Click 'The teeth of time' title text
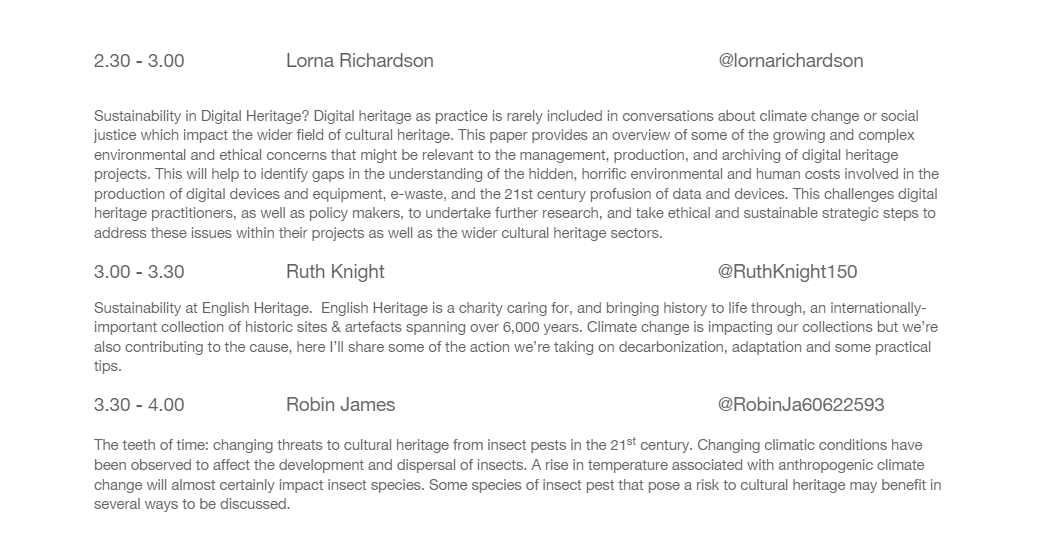1048x558 pixels. click(150, 446)
